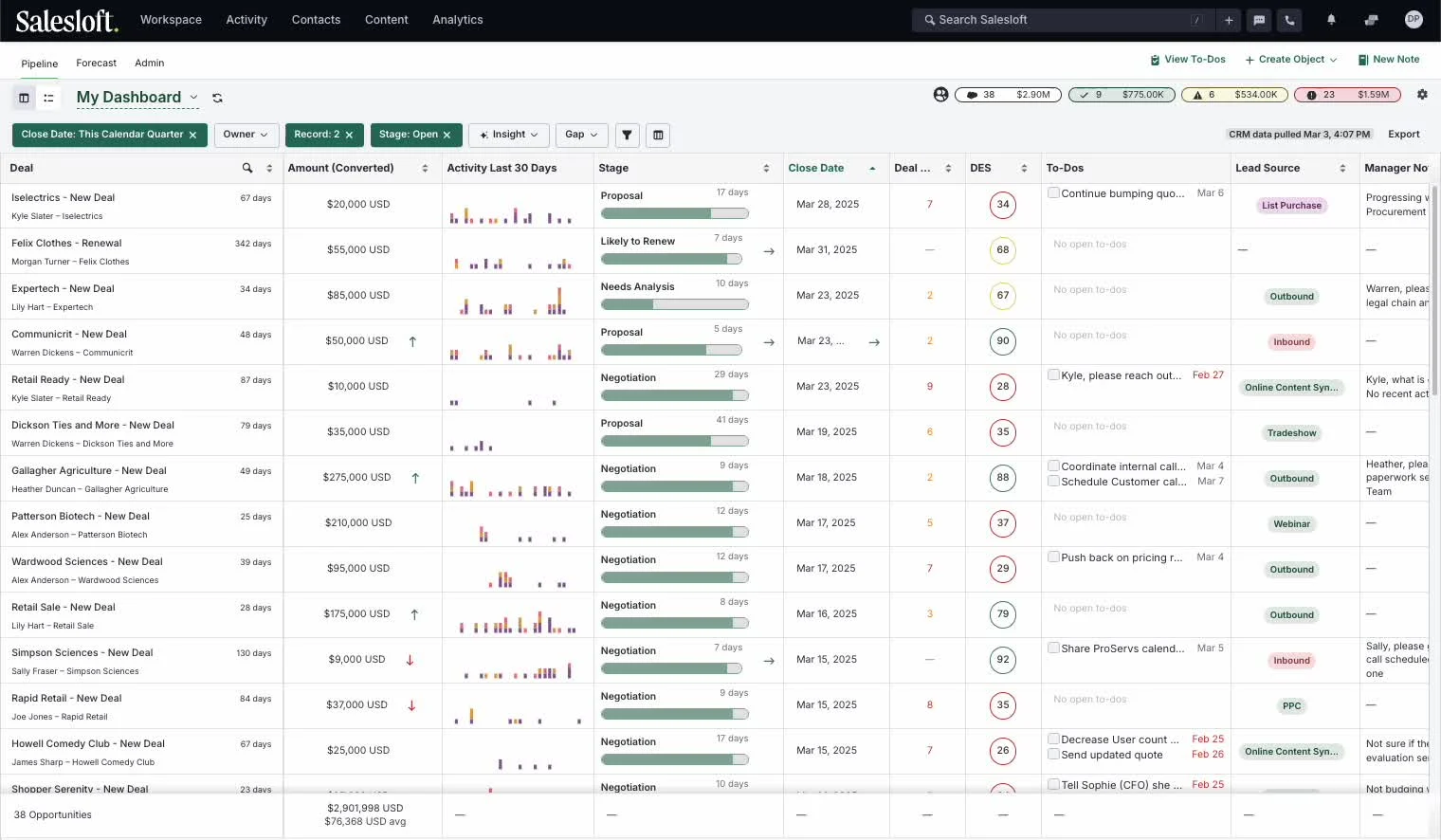Click the stage arrow on Felix Clothes row
The height and width of the screenshot is (840, 1441).
click(769, 251)
